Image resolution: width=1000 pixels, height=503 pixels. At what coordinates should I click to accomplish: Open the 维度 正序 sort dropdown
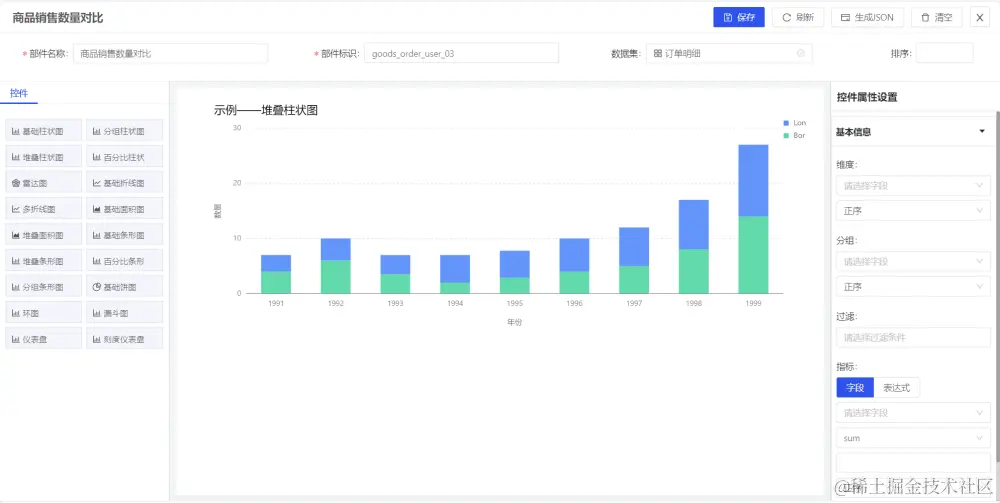click(x=913, y=211)
